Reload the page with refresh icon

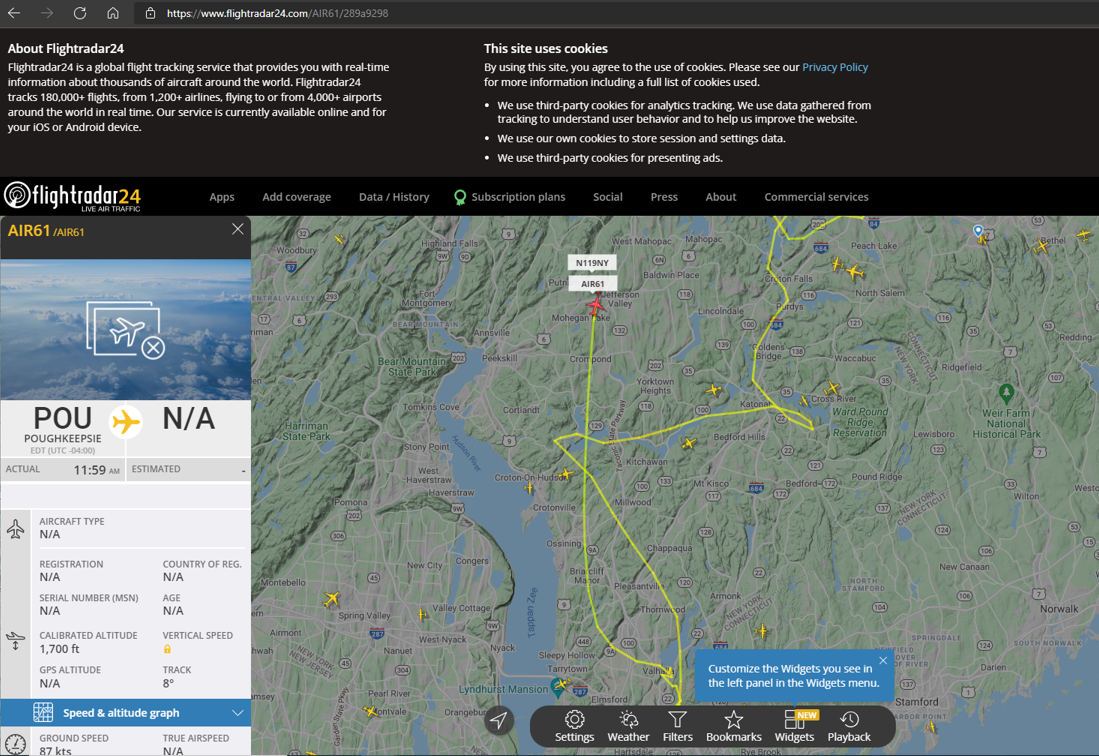click(80, 13)
